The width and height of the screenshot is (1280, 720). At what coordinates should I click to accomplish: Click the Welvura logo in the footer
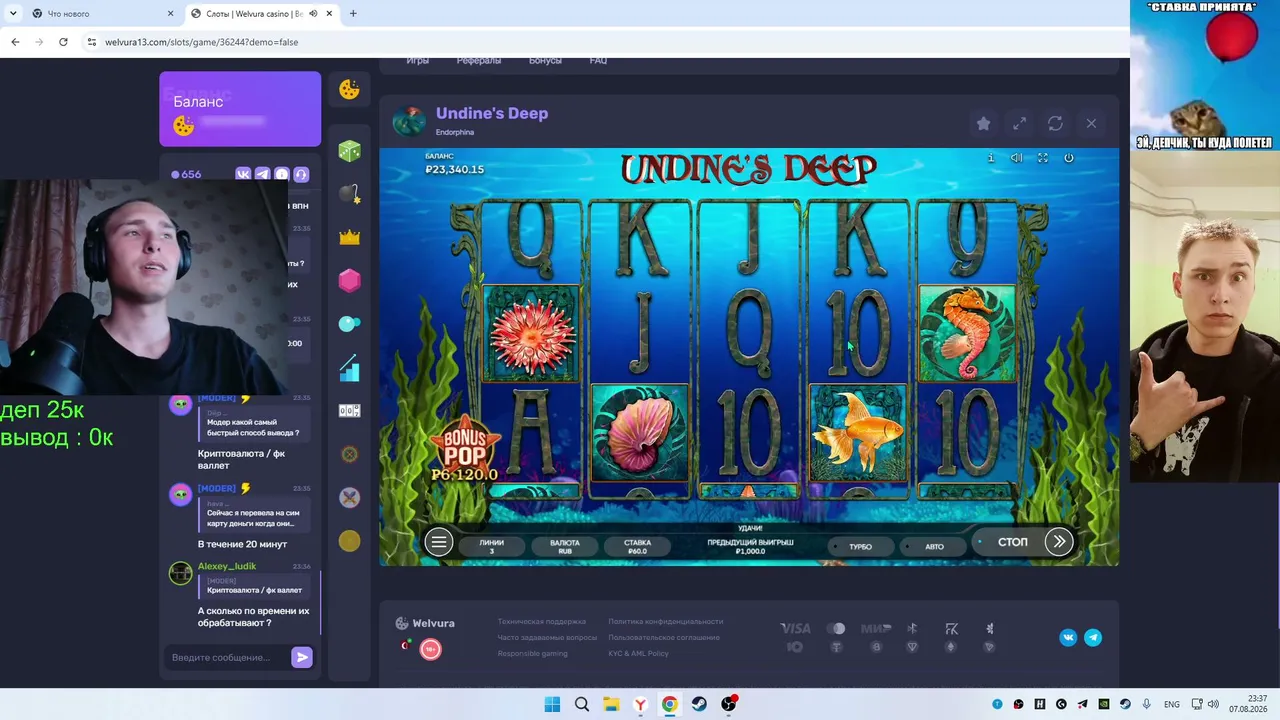[425, 623]
